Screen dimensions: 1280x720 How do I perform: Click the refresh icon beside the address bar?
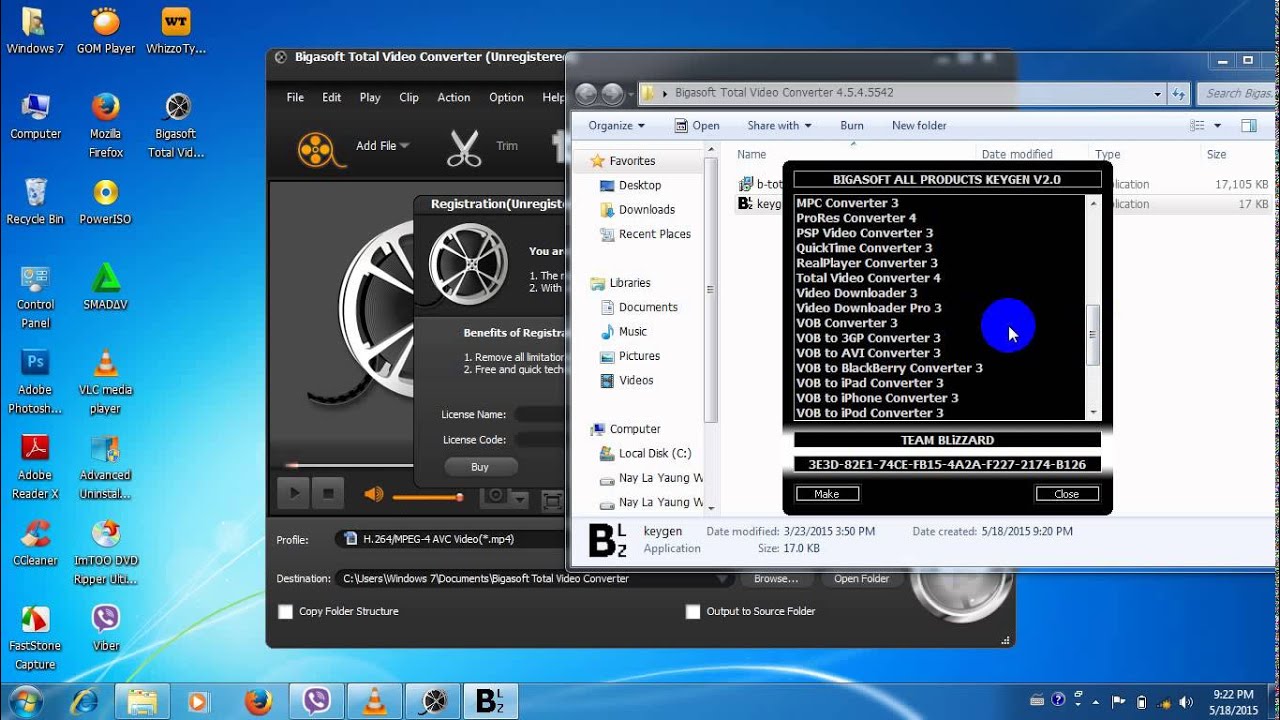pos(1181,93)
